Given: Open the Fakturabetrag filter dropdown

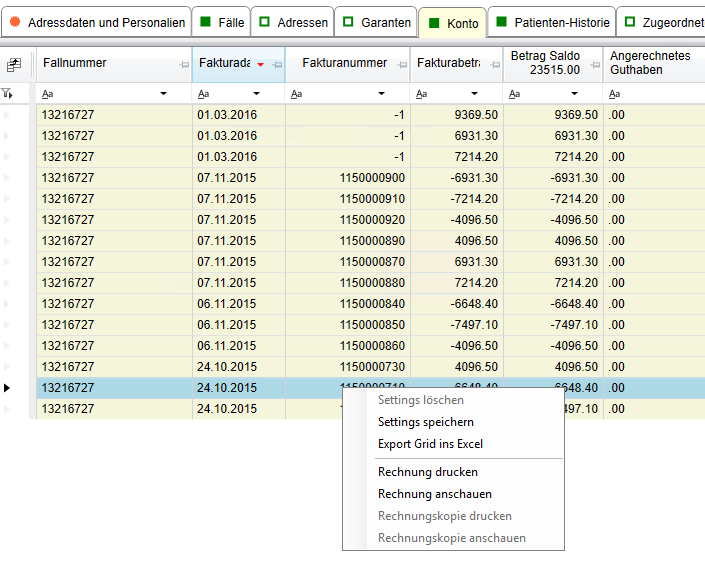Looking at the screenshot, I should click(x=474, y=94).
